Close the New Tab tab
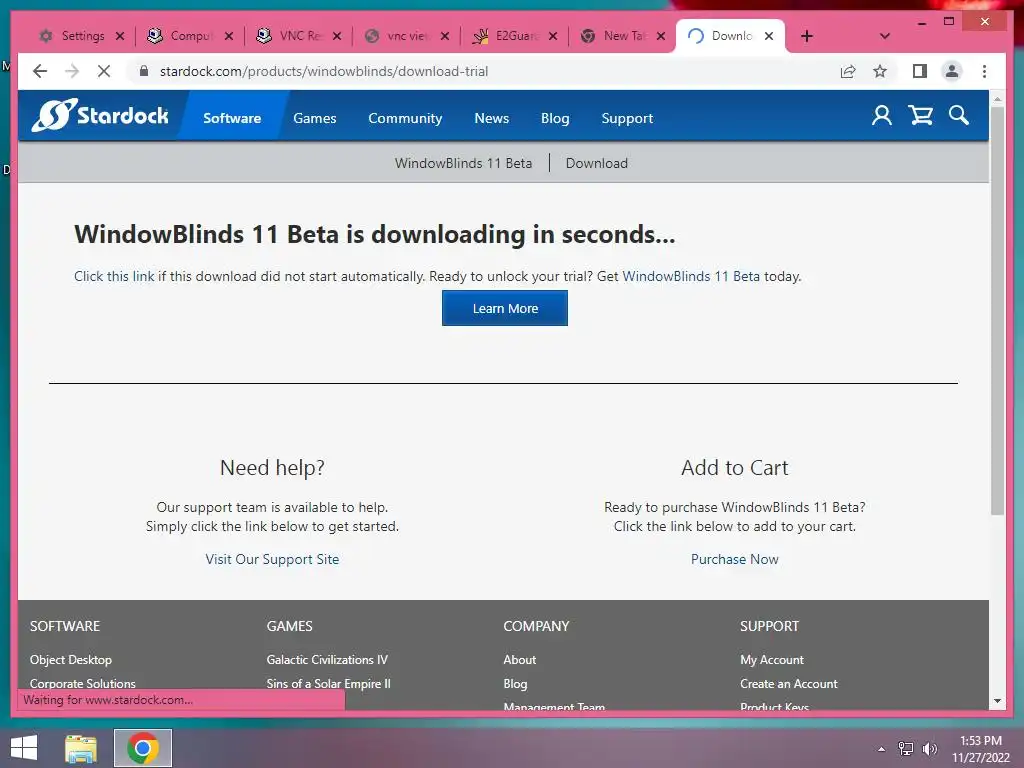1024x768 pixels. tap(660, 36)
